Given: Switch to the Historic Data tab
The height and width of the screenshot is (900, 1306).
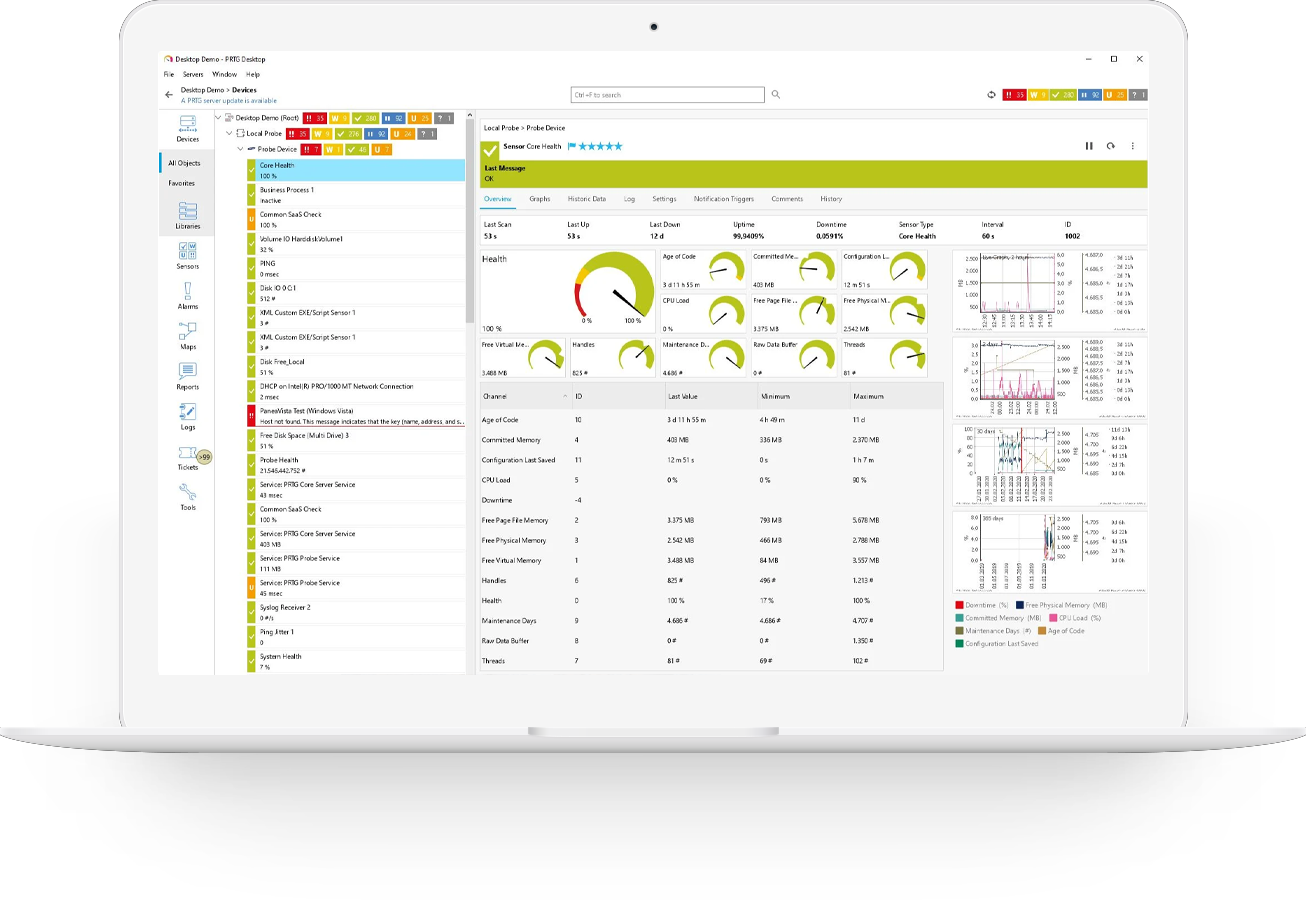Looking at the screenshot, I should 587,199.
